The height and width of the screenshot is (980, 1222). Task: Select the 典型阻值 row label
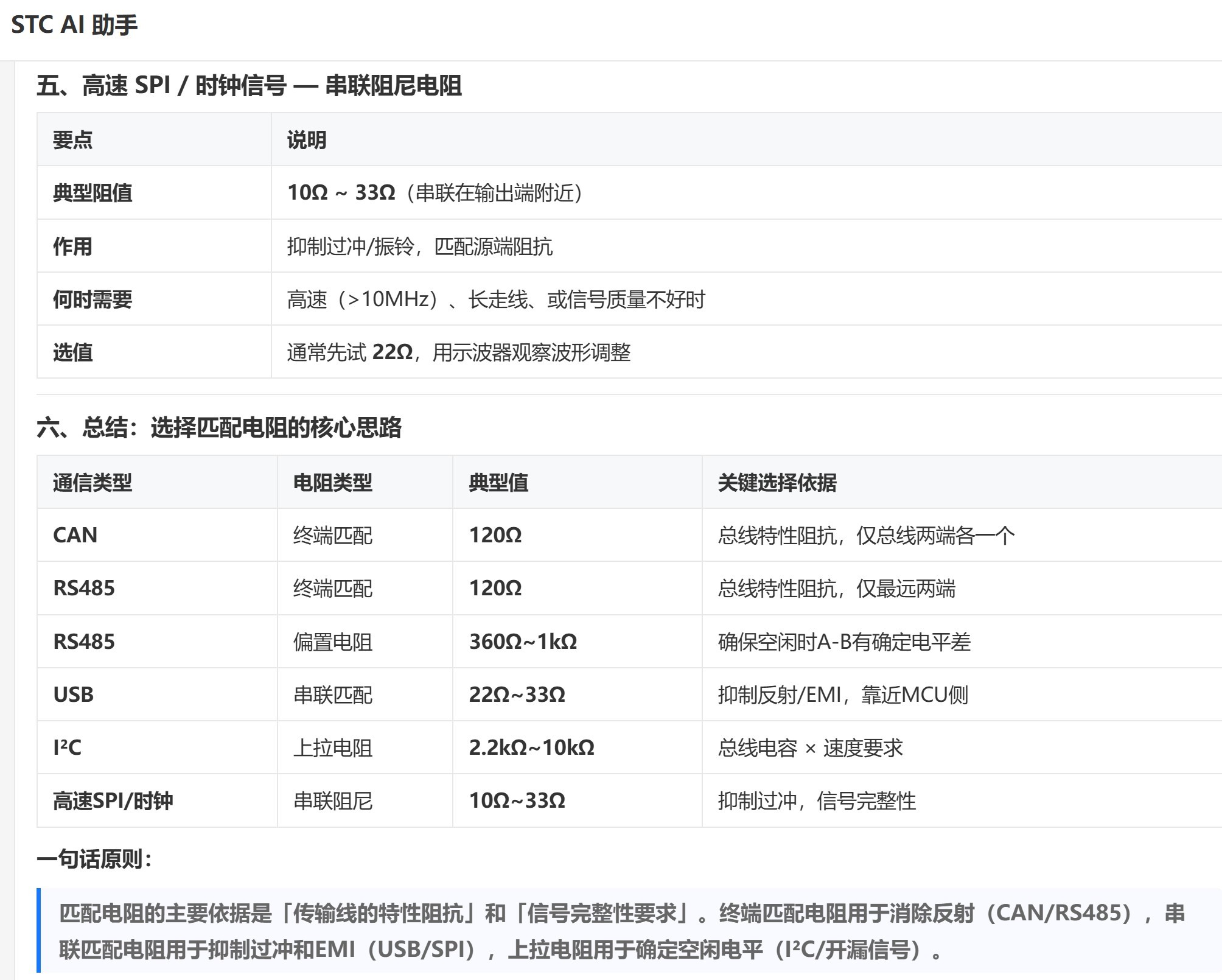93,193
